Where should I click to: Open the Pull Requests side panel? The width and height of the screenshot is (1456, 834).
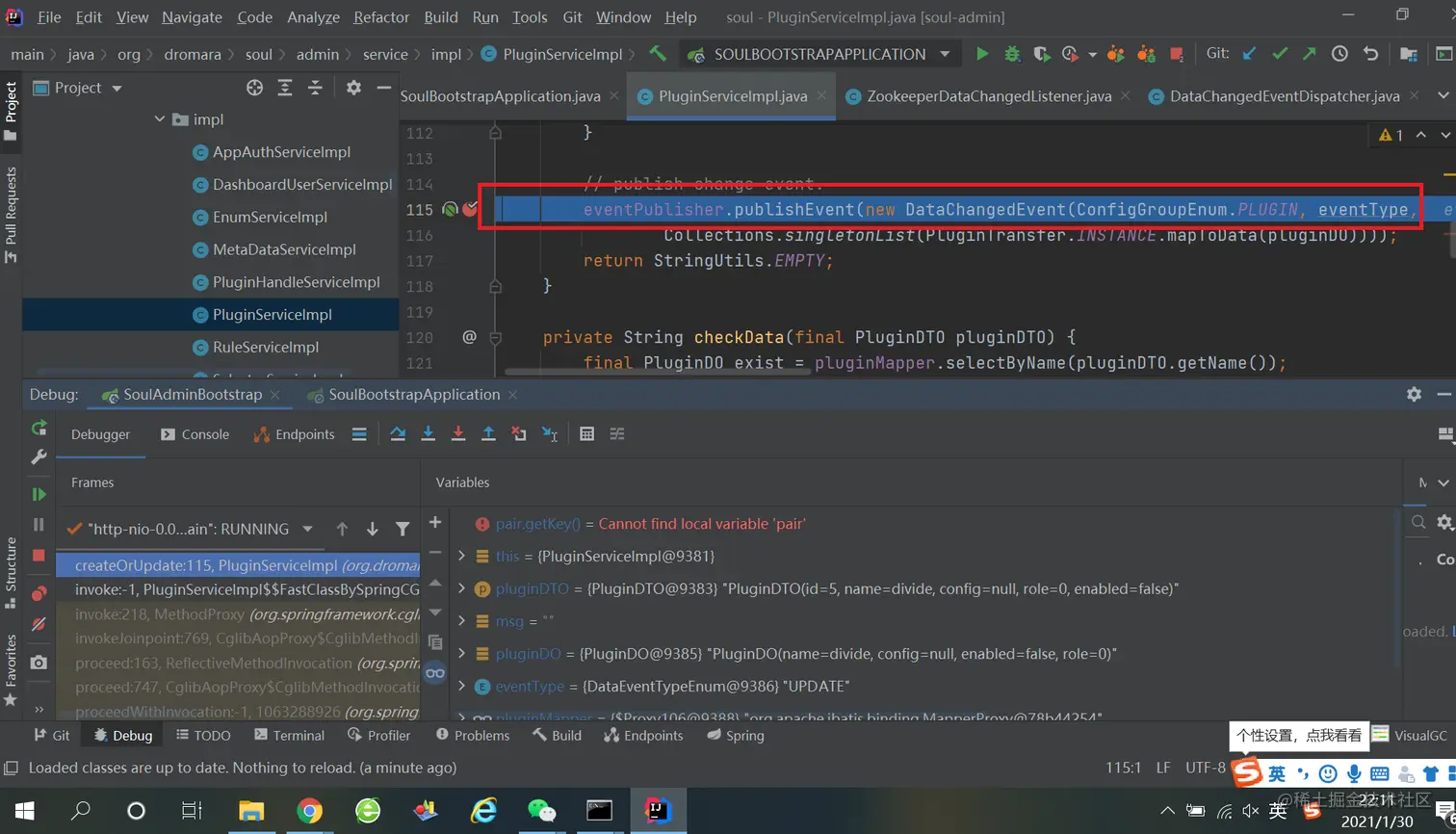(12, 214)
